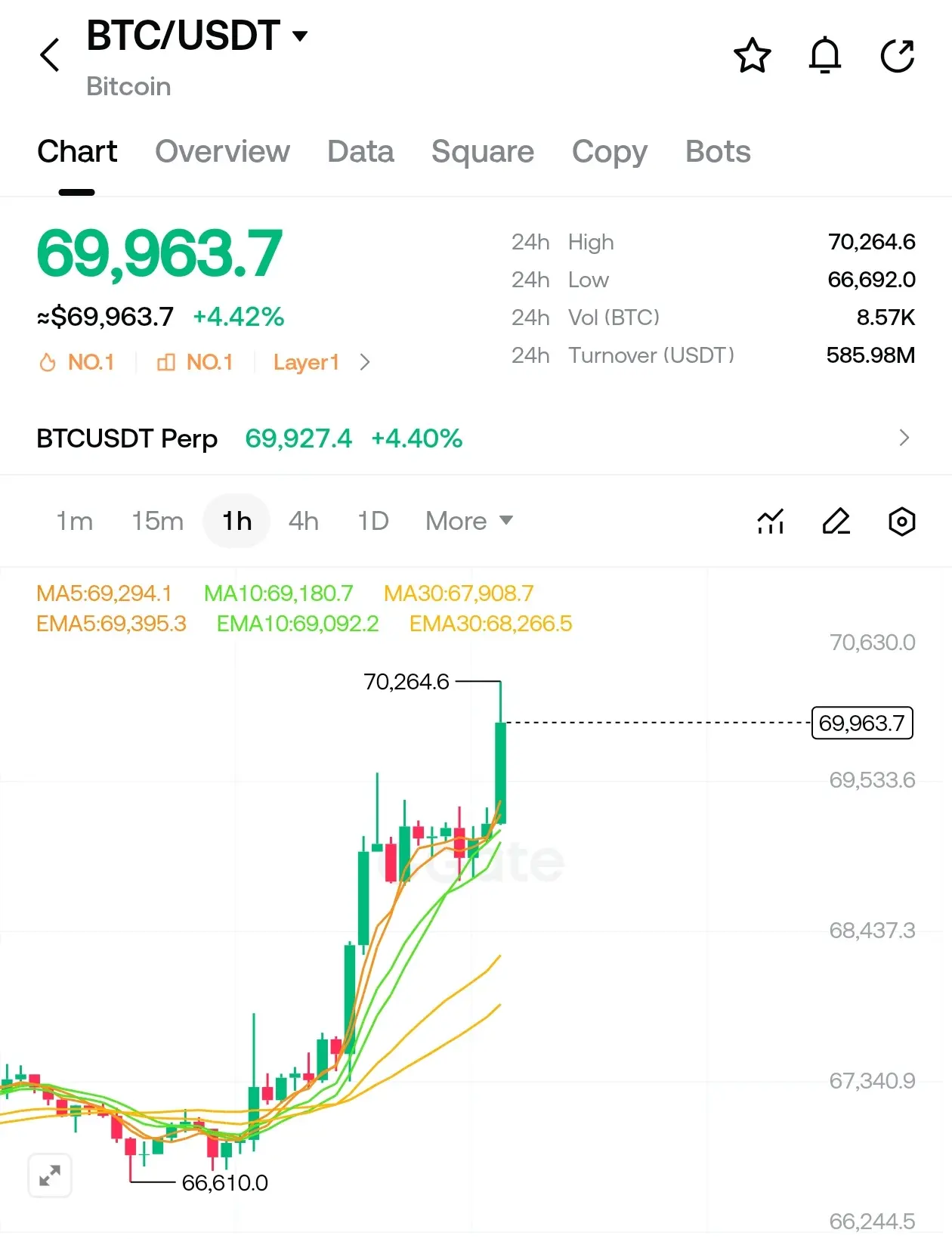Select the 4h timeframe
This screenshot has height=1239, width=952.
click(304, 521)
